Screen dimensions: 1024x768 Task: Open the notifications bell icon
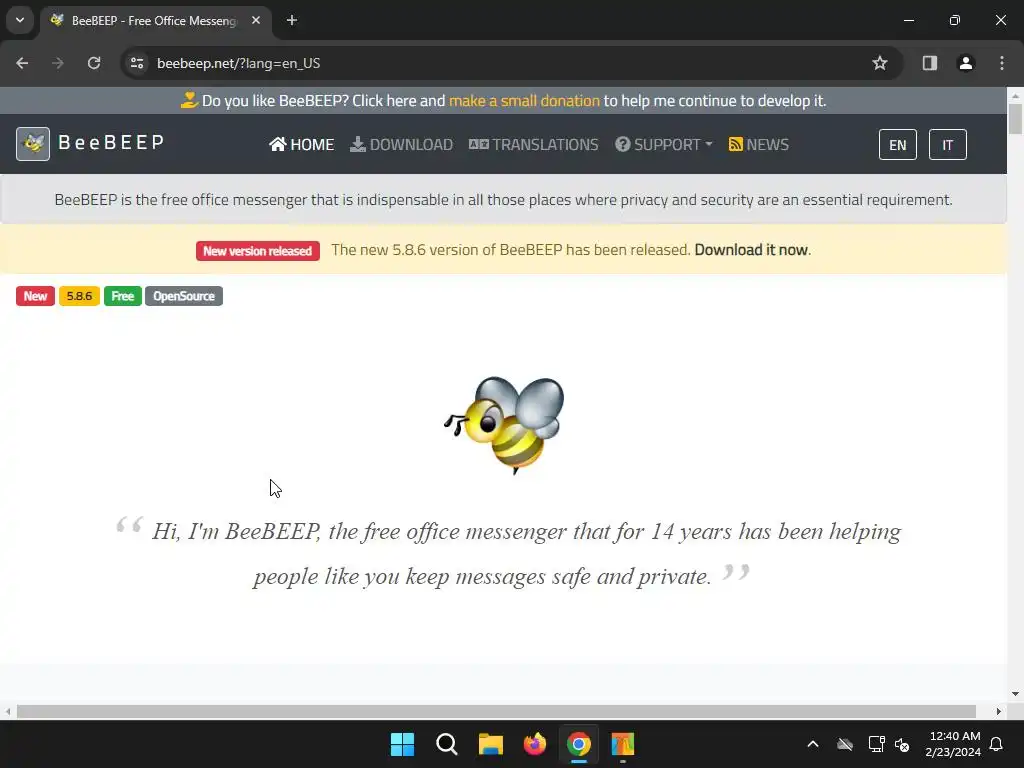997,744
